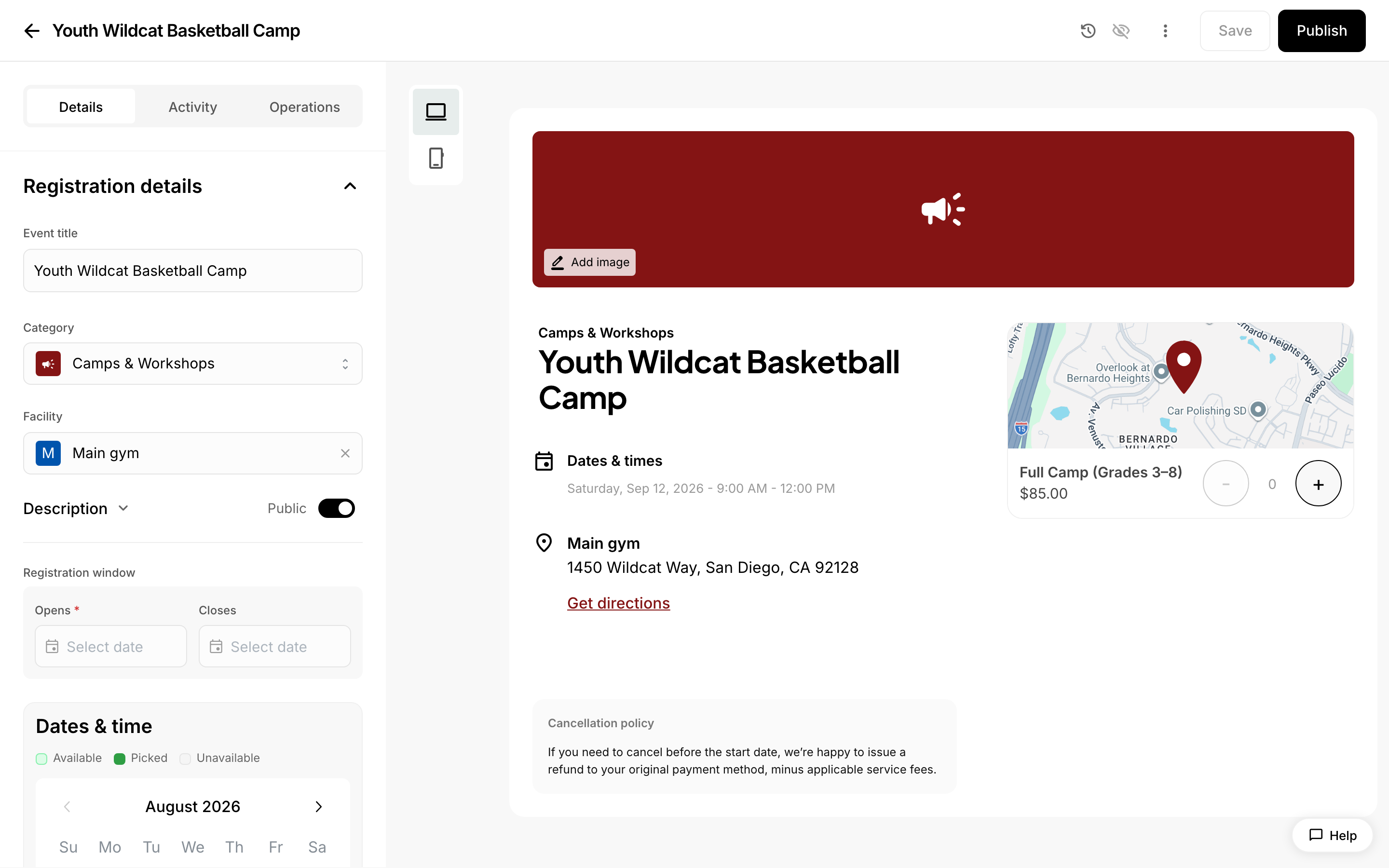Viewport: 1389px width, 868px height.
Task: Switch to the Operations tab
Action: pyautogui.click(x=305, y=107)
